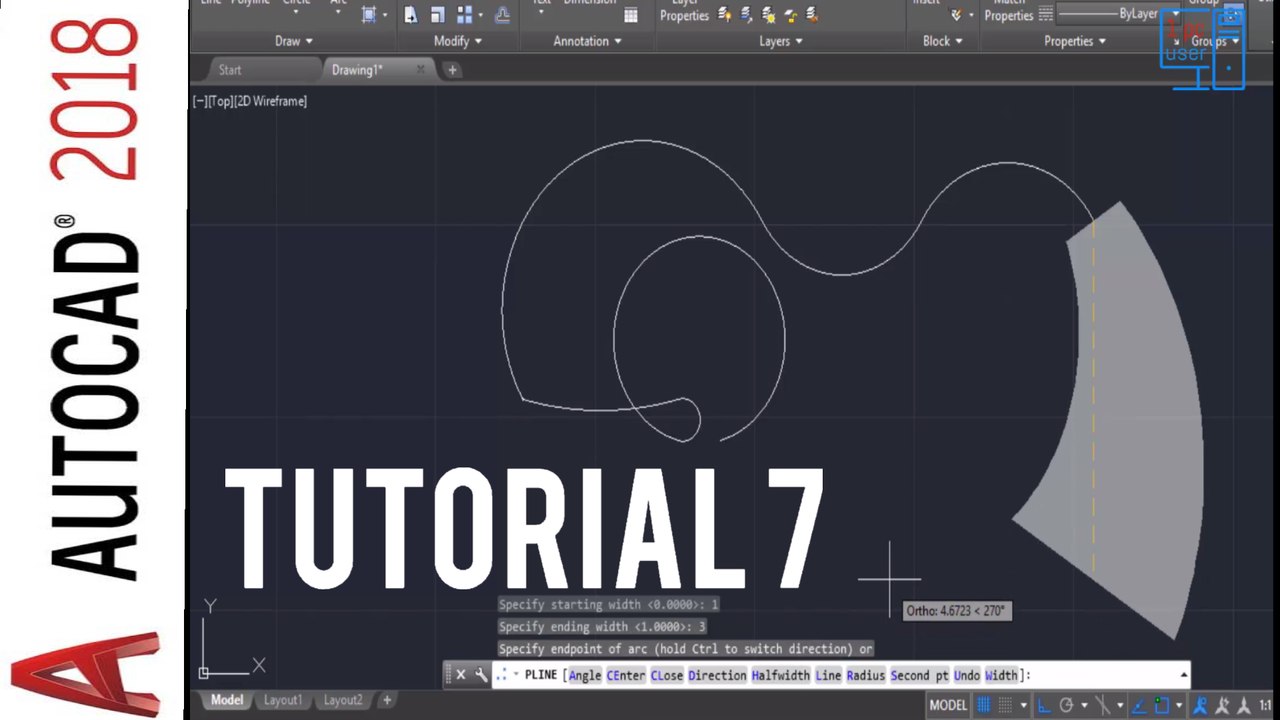Click the polar tracking icon
Viewport: 1280px width, 720px height.
coord(1067,705)
